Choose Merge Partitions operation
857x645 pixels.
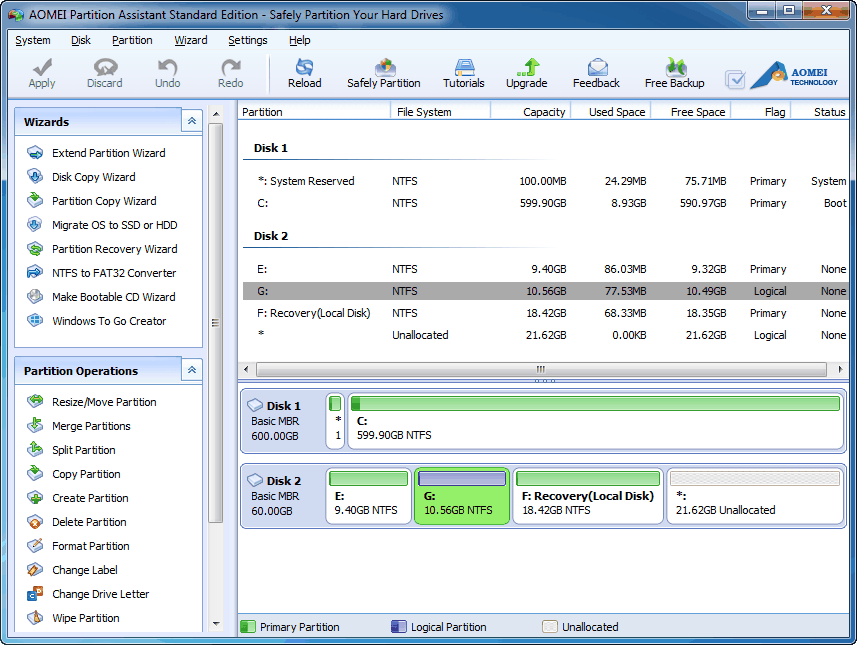coord(79,426)
